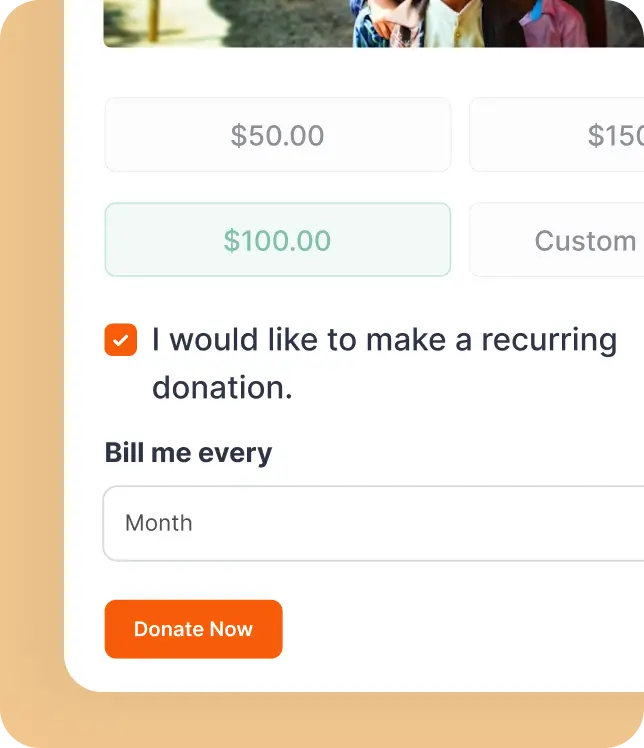Screen dimensions: 644x748
Task: Click the Custom text label
Action: point(585,240)
